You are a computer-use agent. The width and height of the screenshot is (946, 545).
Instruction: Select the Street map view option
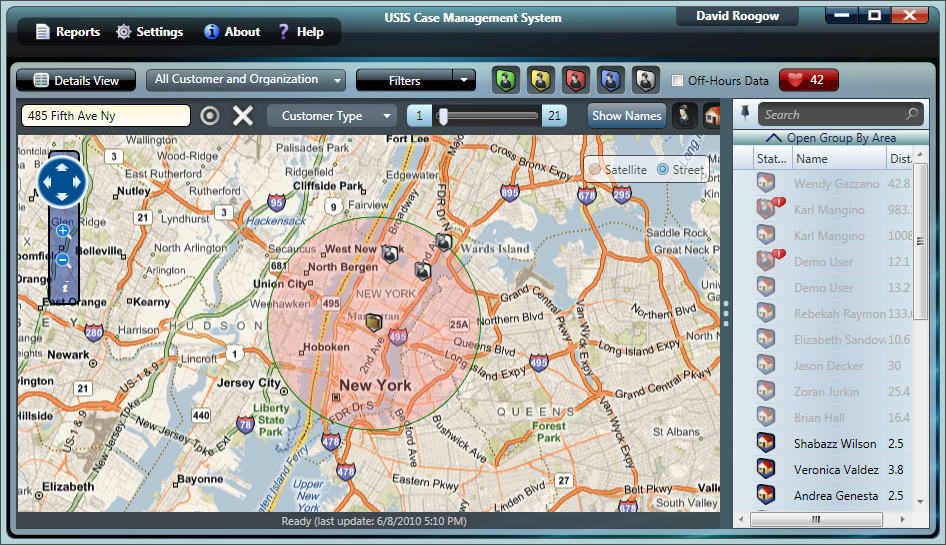coord(663,170)
